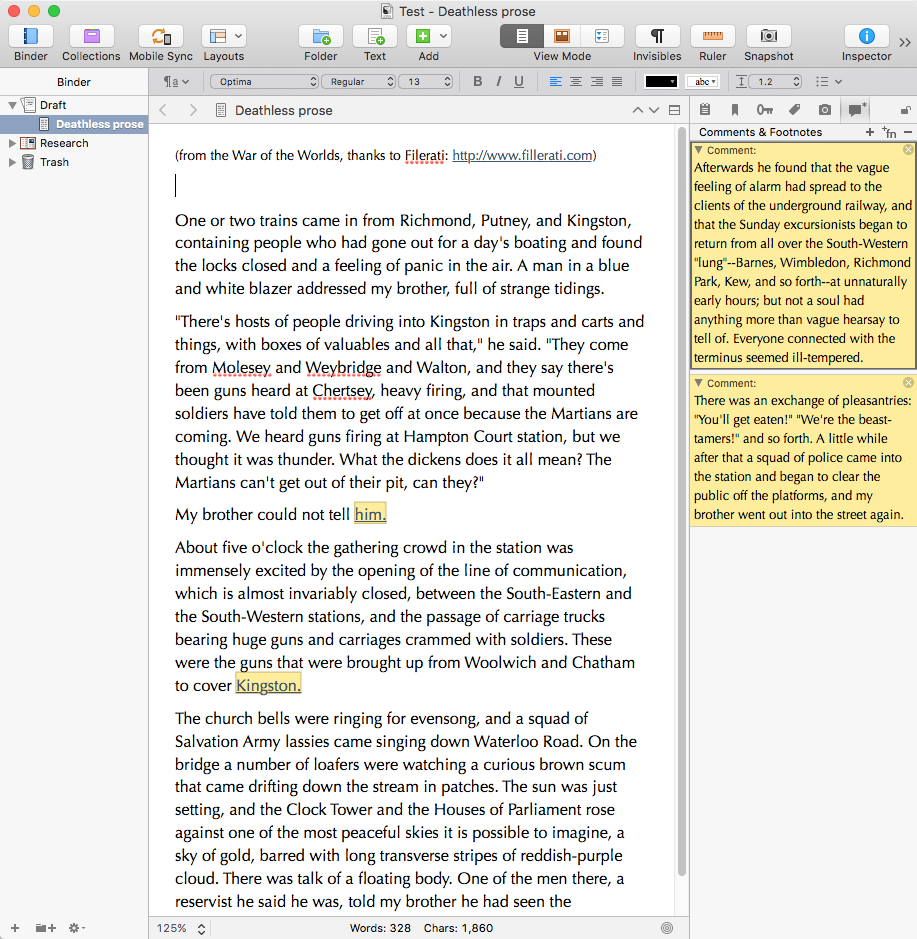Open the Collections toolbar button
Image resolution: width=917 pixels, height=939 pixels.
[91, 37]
